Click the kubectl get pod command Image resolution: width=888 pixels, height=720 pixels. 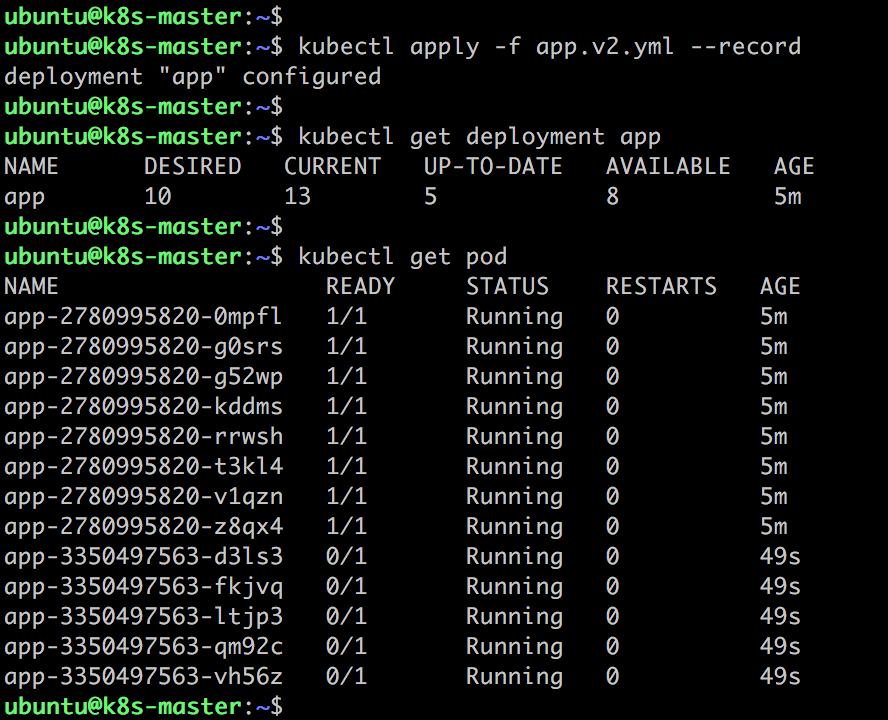coord(402,257)
